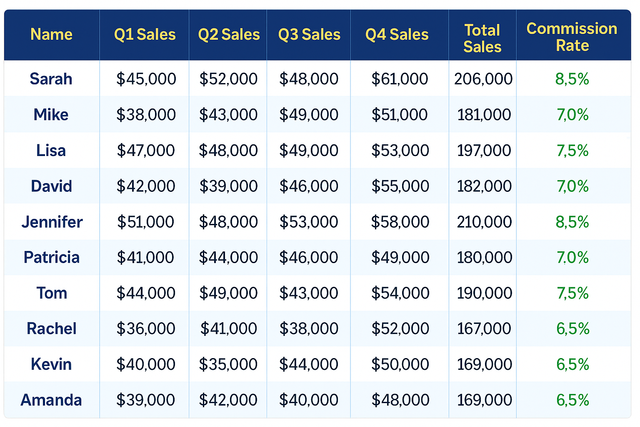The image size is (640, 427).
Task: Select Sarah's name cell
Action: point(51,79)
